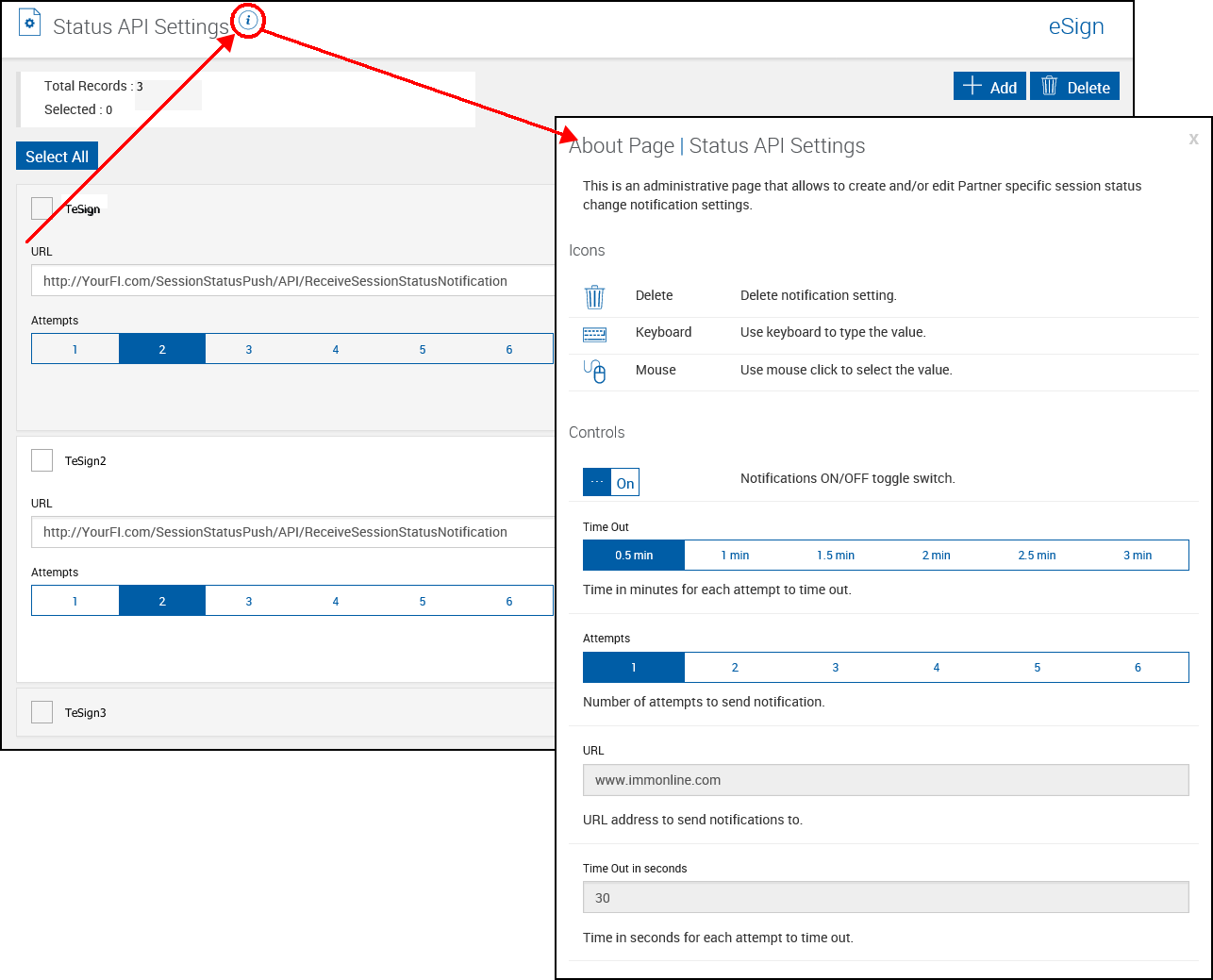Click the Mouse icon in the Icons legend
Image resolution: width=1213 pixels, height=980 pixels.
pos(594,371)
